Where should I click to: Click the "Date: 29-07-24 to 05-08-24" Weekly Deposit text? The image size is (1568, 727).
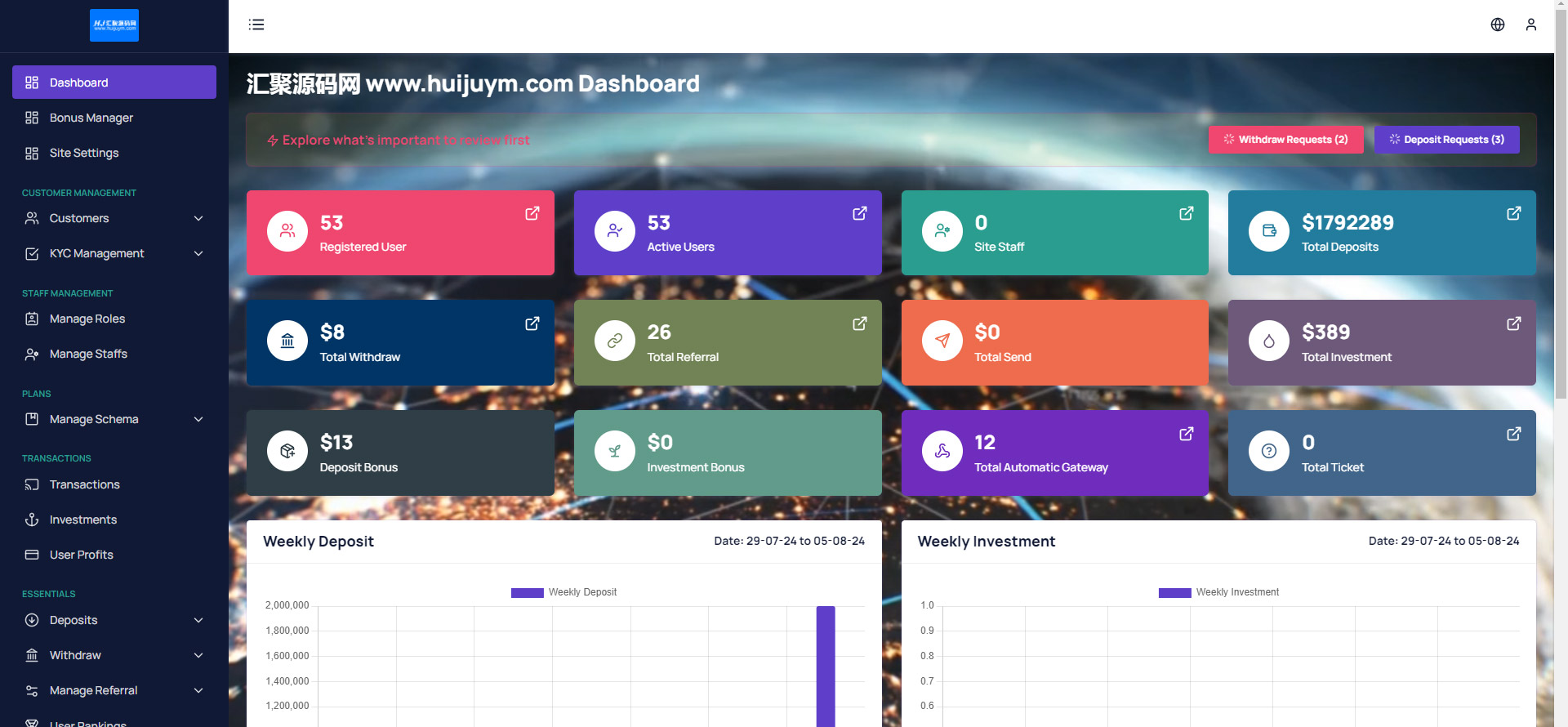[789, 541]
